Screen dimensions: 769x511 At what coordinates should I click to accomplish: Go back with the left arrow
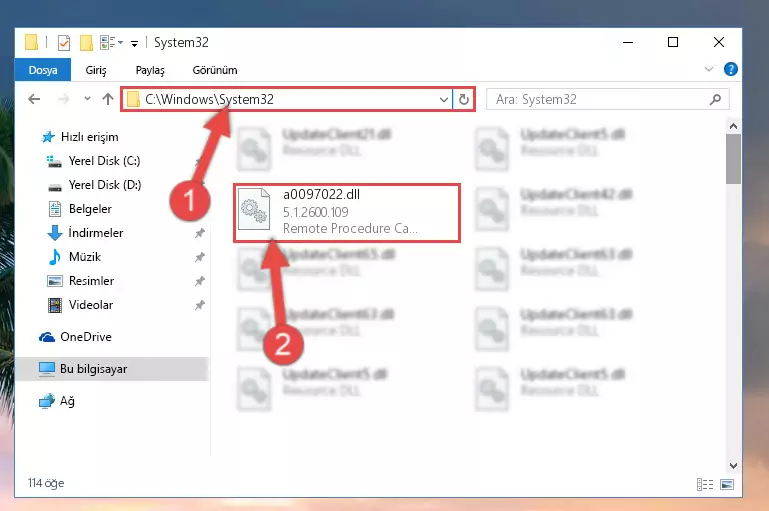34,100
